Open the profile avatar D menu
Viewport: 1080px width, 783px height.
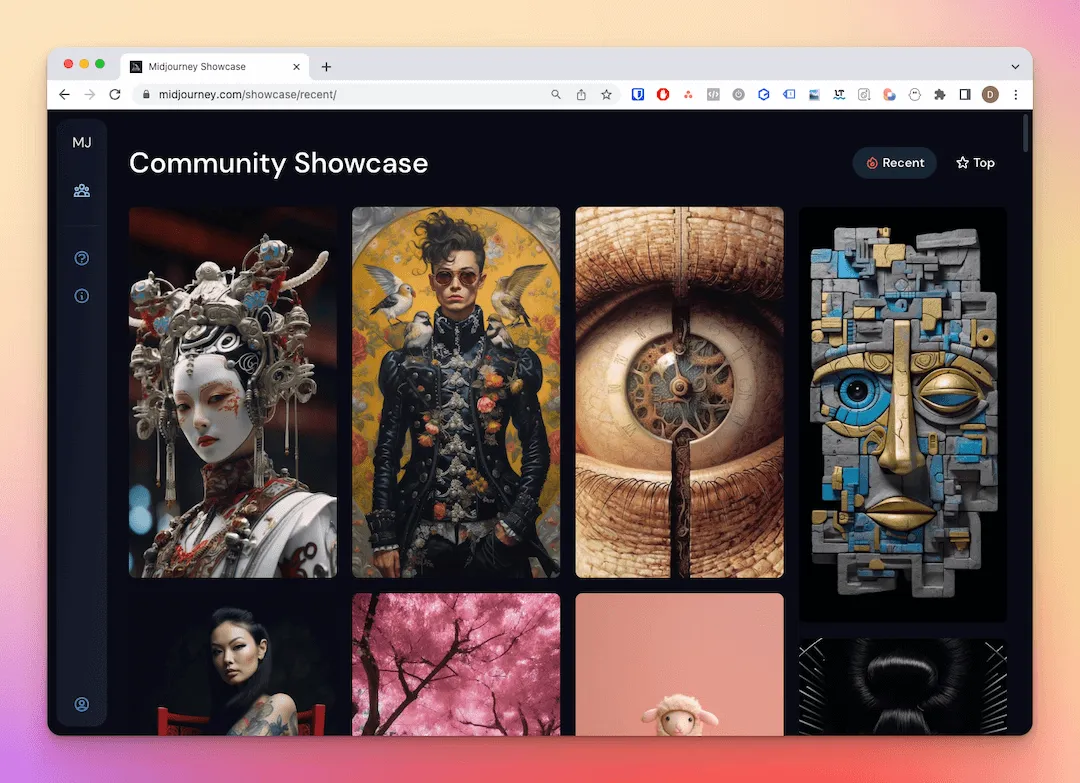click(990, 94)
